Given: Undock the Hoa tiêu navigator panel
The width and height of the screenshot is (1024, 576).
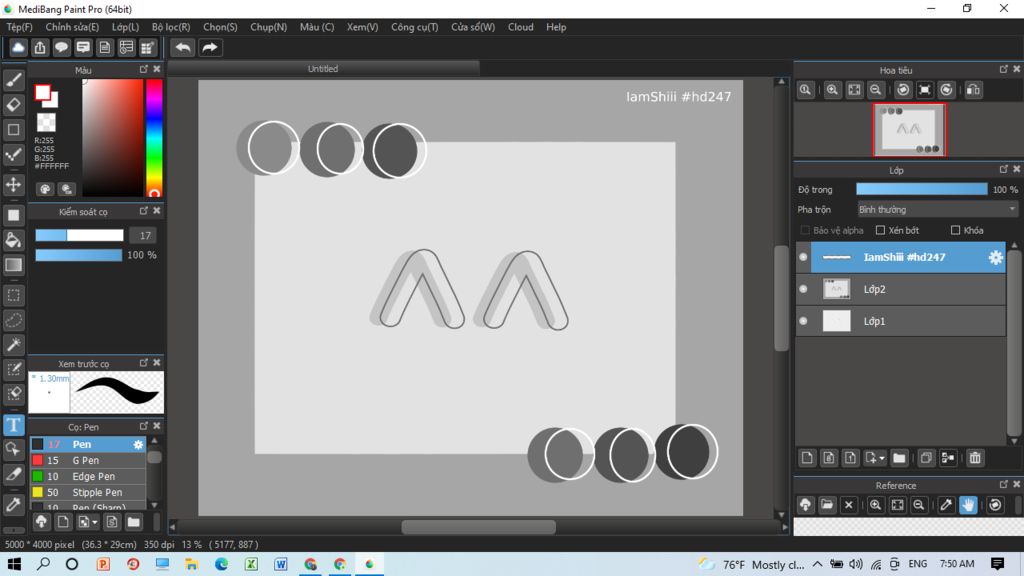Looking at the screenshot, I should (x=1004, y=69).
